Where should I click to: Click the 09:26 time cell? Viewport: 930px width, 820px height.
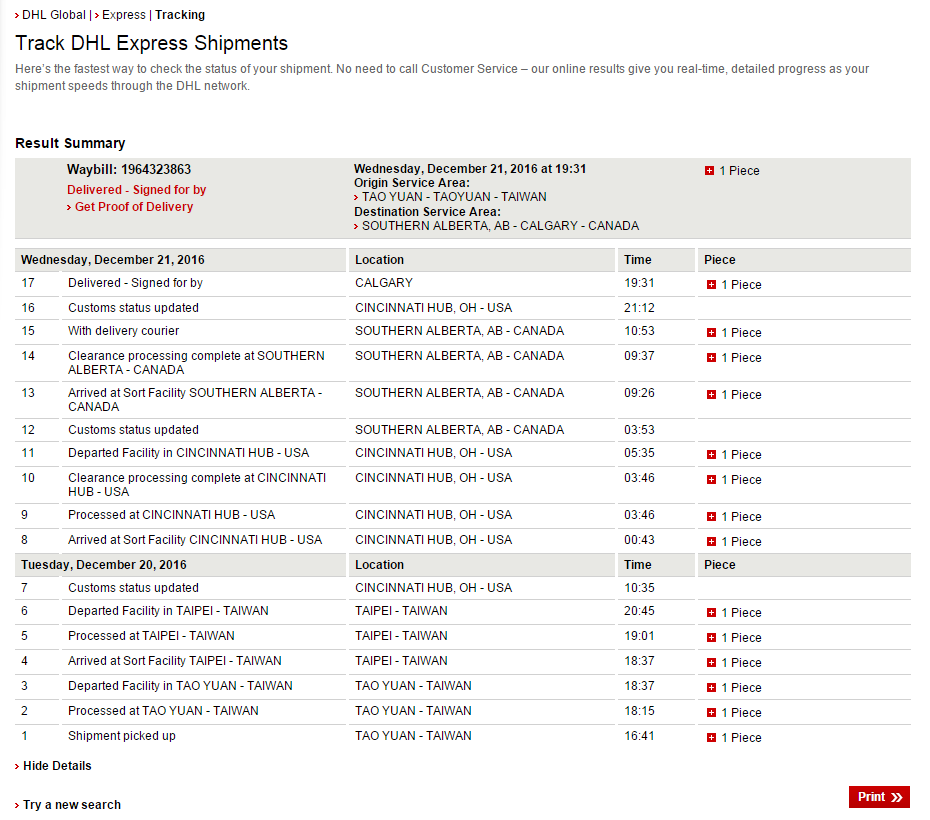click(x=639, y=393)
